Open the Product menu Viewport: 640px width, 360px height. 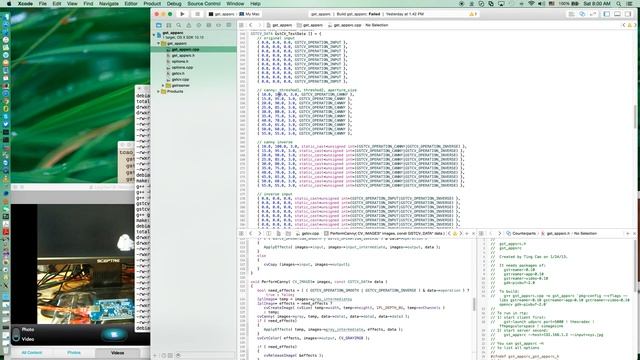coord(152,3)
